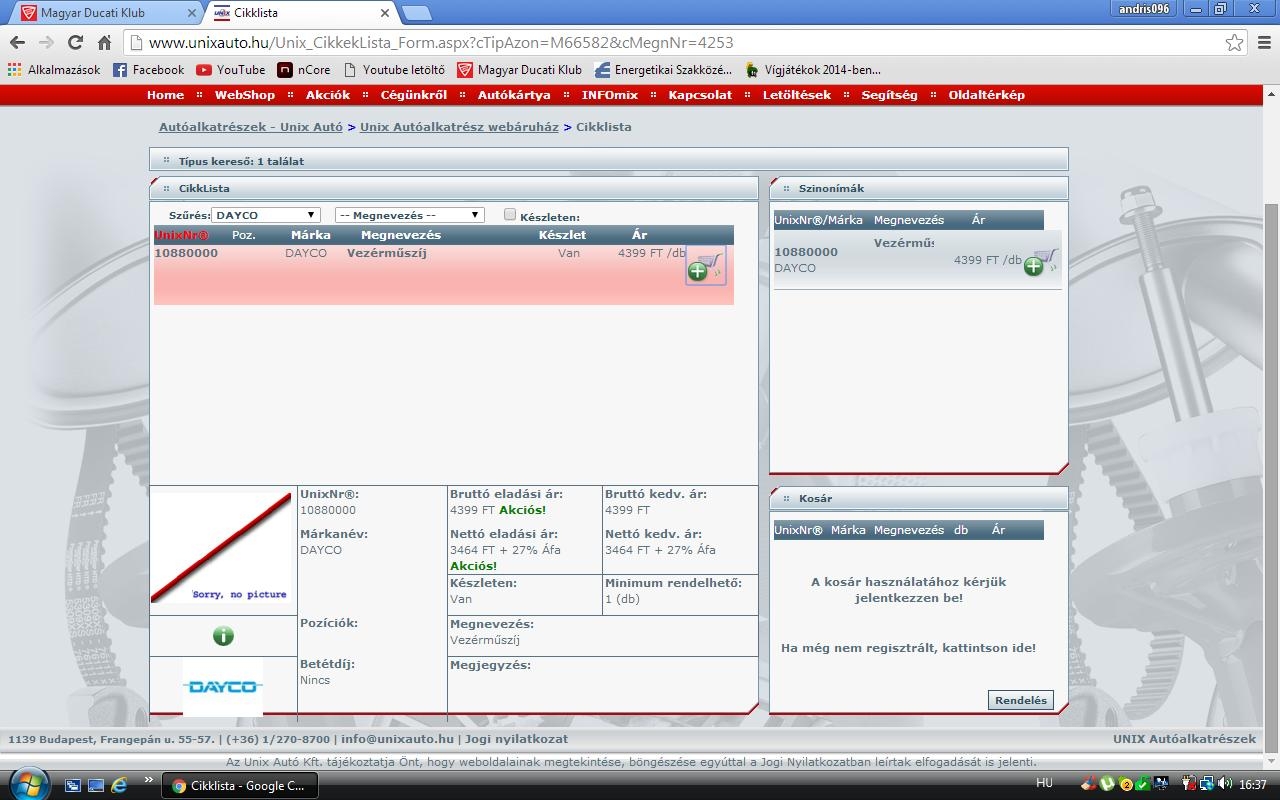Go to the browser home page icon
Screen dimensions: 1280x800
tap(104, 42)
